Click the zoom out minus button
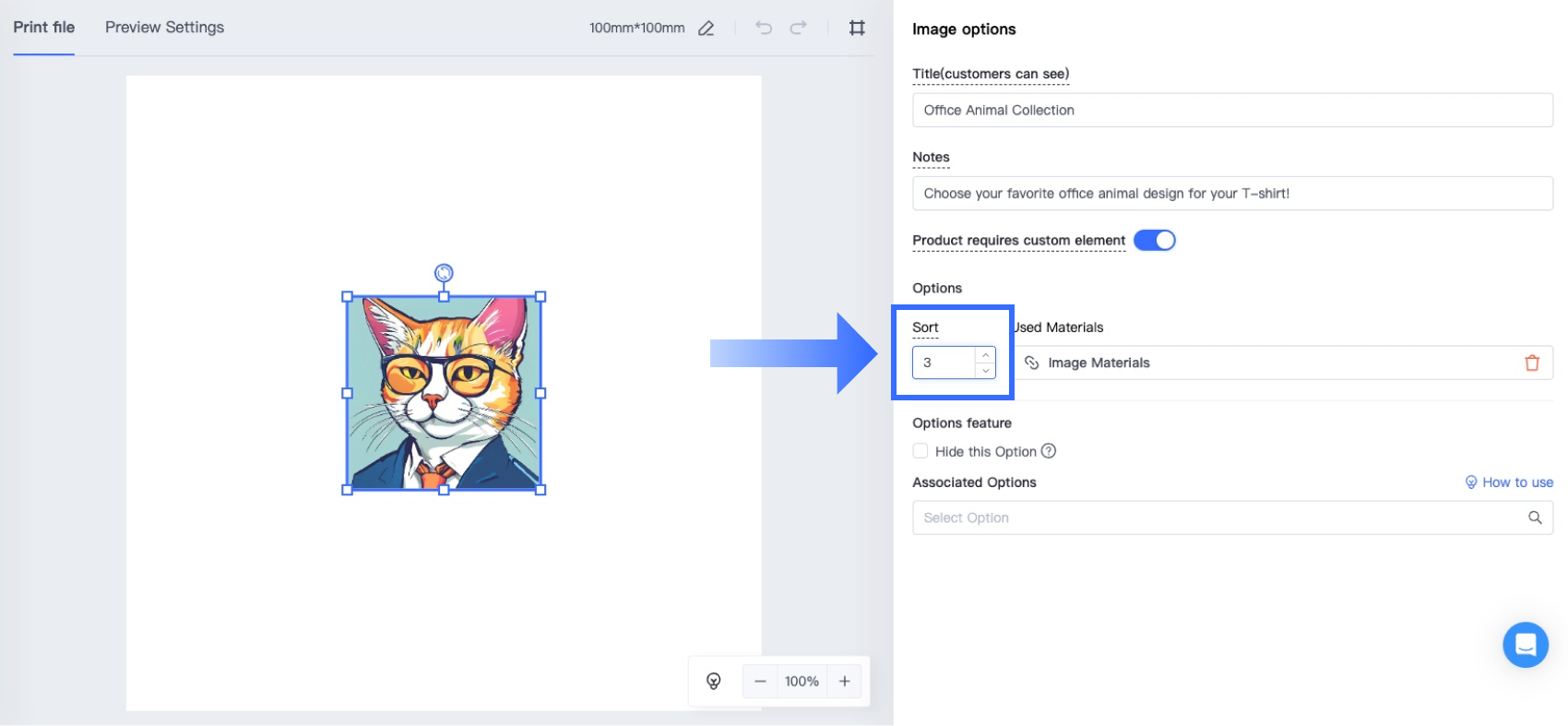This screenshot has height=726, width=1568. pyautogui.click(x=760, y=681)
